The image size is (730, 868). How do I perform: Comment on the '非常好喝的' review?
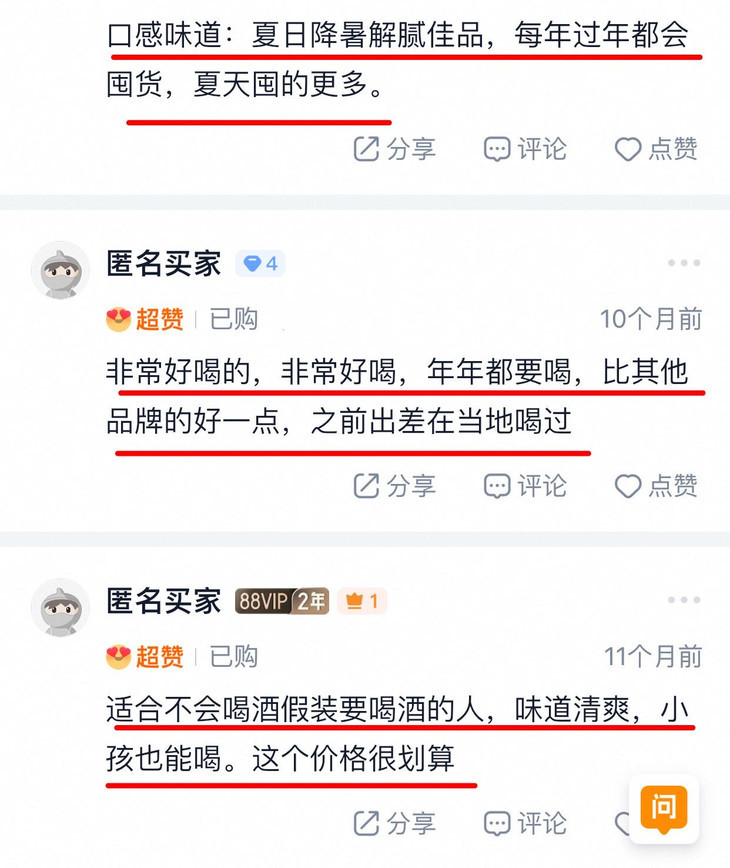(525, 486)
